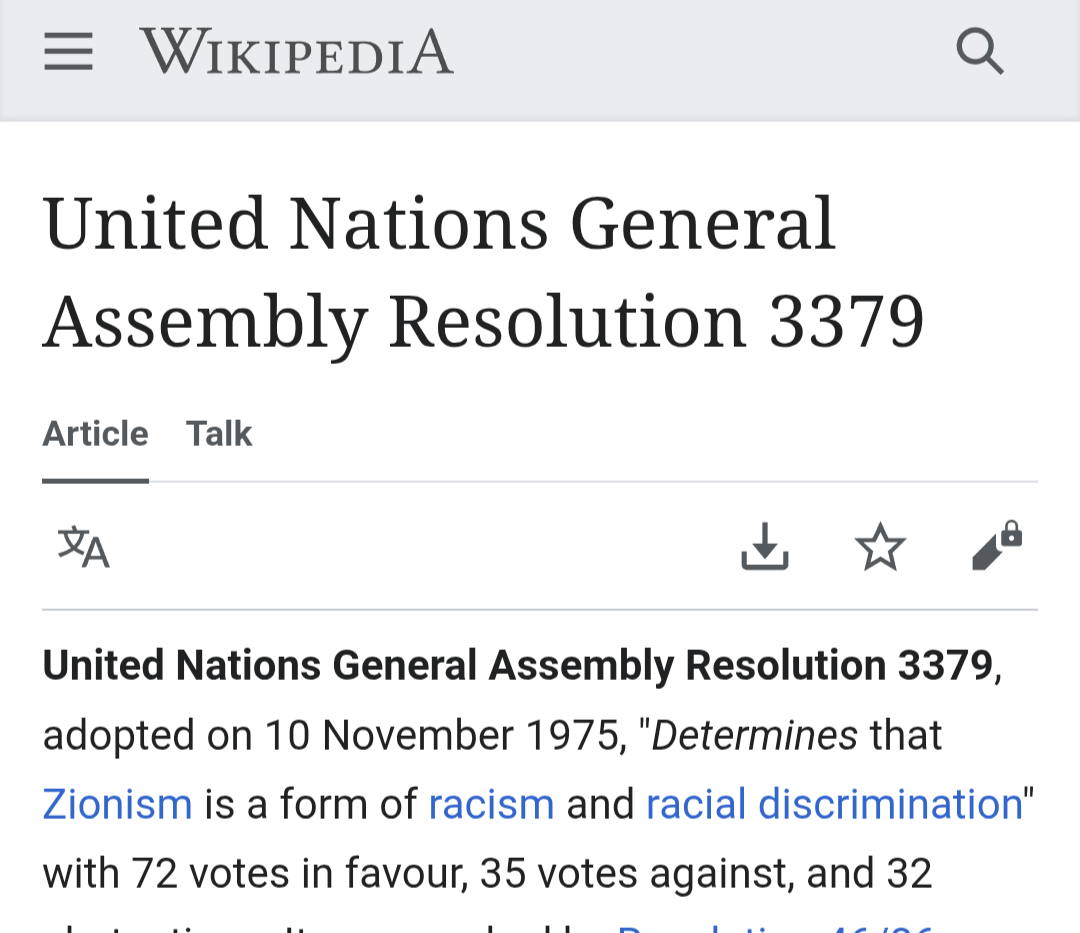The width and height of the screenshot is (1080, 933).
Task: Open the racial discrimination link
Action: pyautogui.click(x=834, y=804)
